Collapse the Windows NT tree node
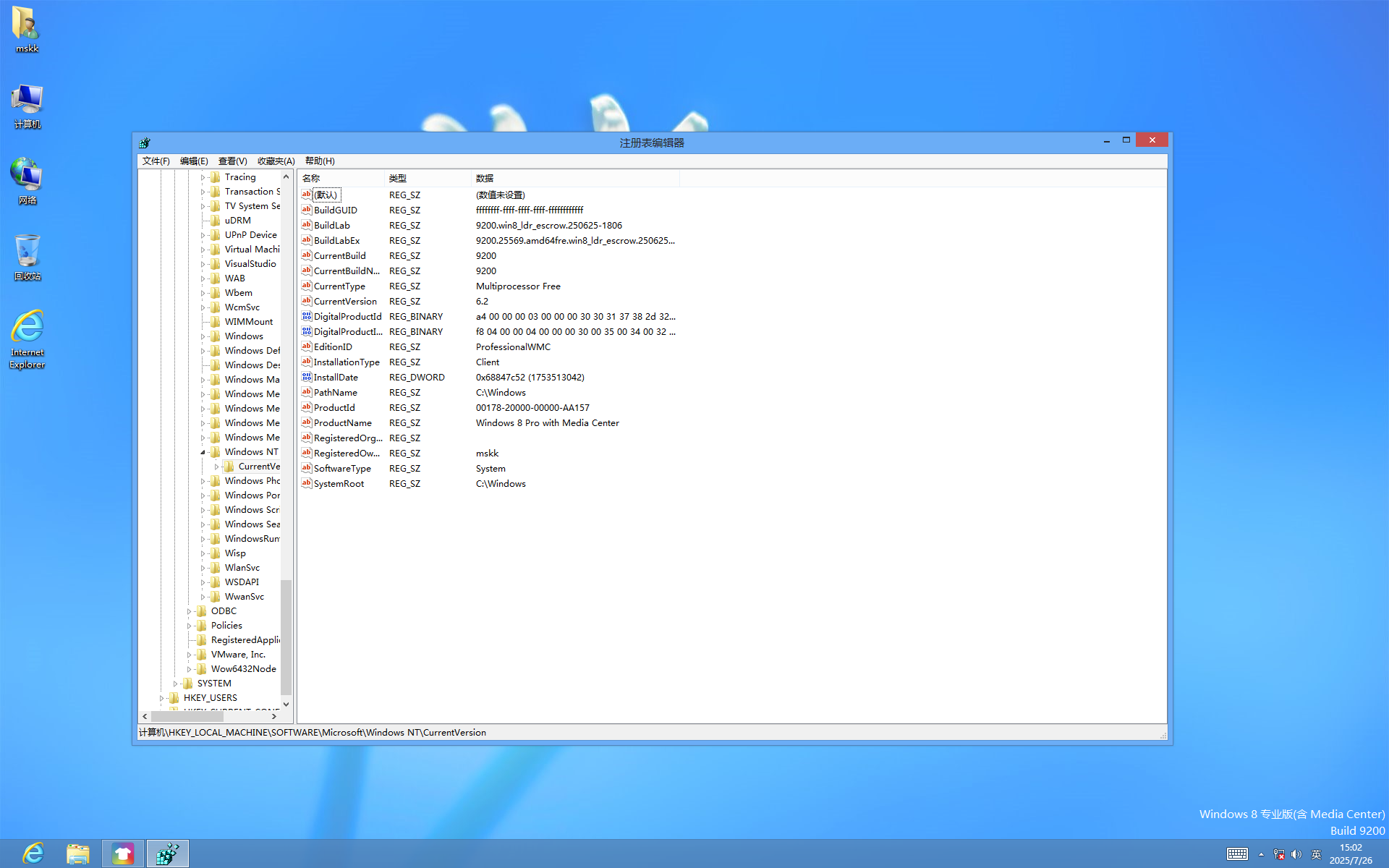Image resolution: width=1389 pixels, height=868 pixels. click(203, 452)
